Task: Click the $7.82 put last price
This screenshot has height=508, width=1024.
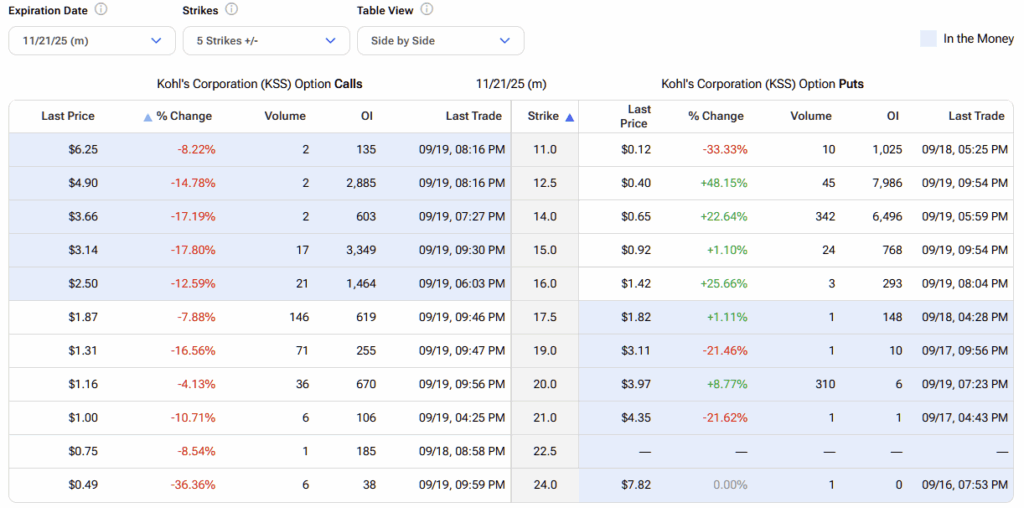Action: [636, 485]
